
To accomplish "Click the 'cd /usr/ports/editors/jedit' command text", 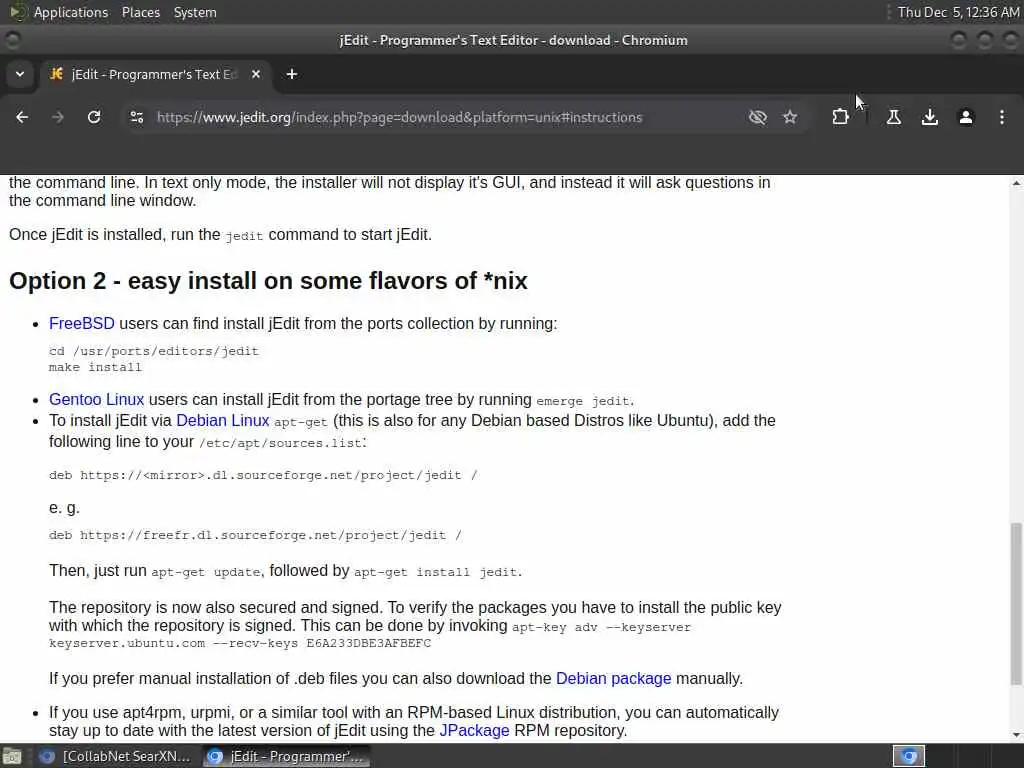I will [154, 351].
